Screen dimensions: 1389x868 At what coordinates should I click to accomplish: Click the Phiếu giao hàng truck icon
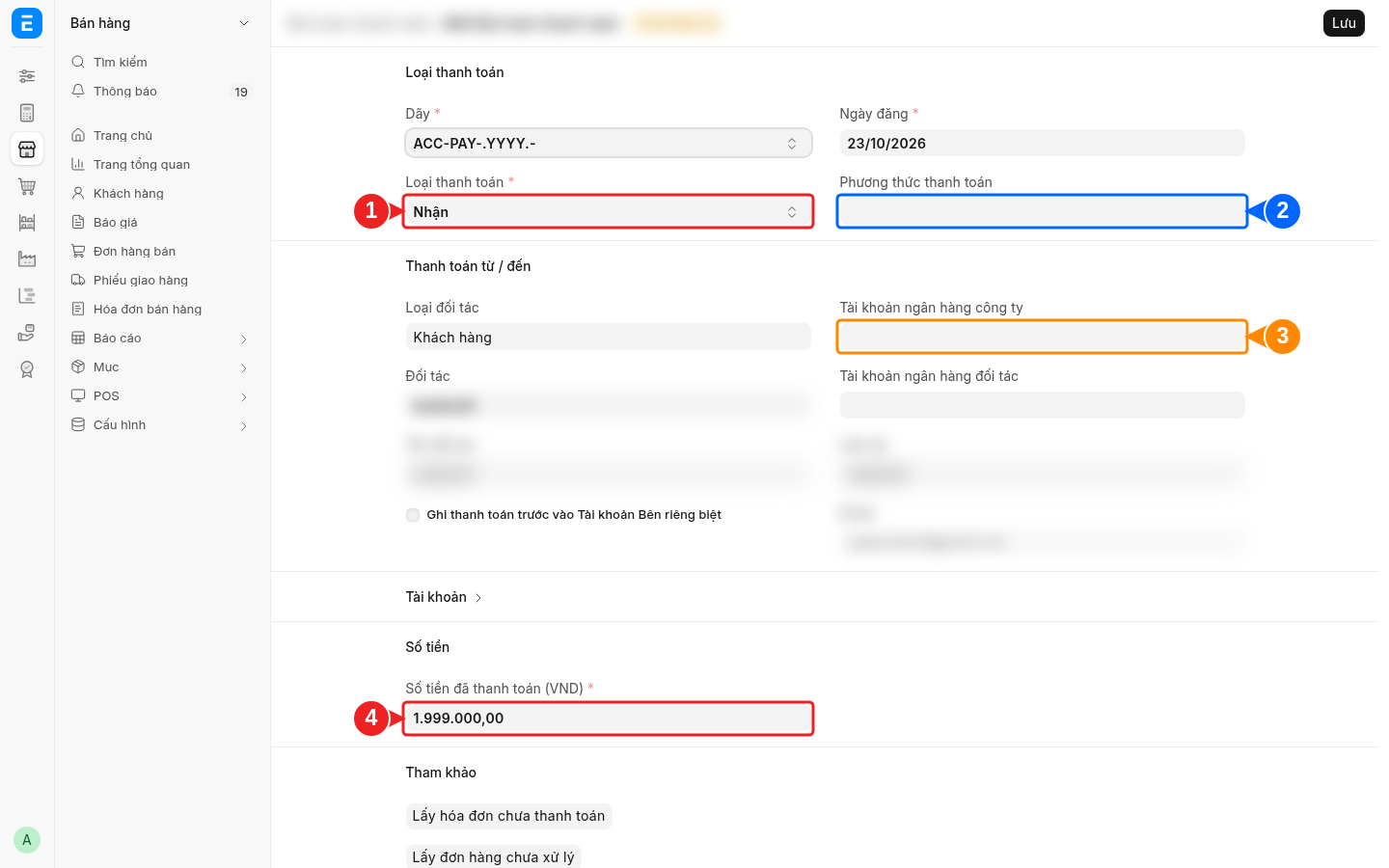click(78, 280)
